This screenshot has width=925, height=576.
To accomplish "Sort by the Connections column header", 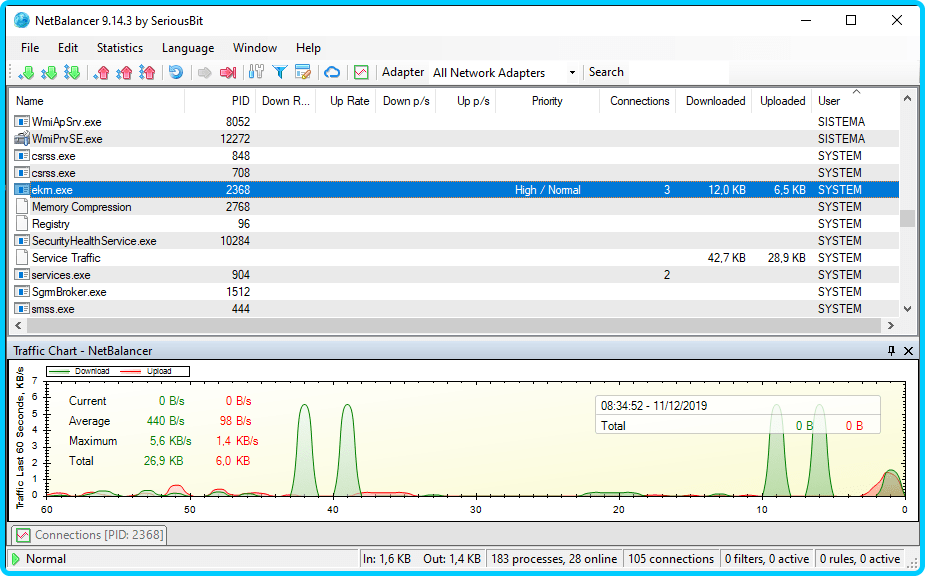I will click(638, 101).
